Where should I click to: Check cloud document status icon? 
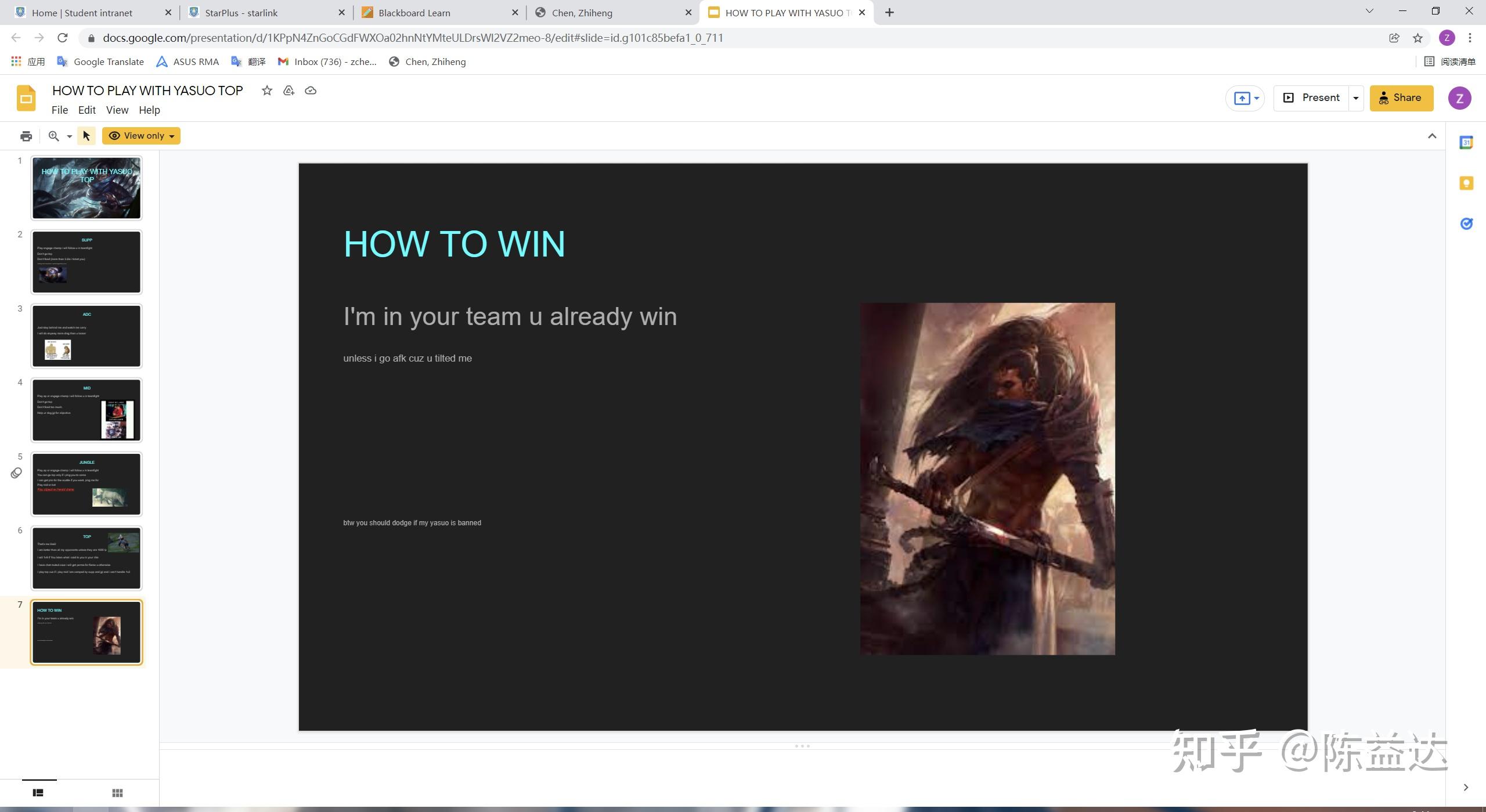click(311, 91)
